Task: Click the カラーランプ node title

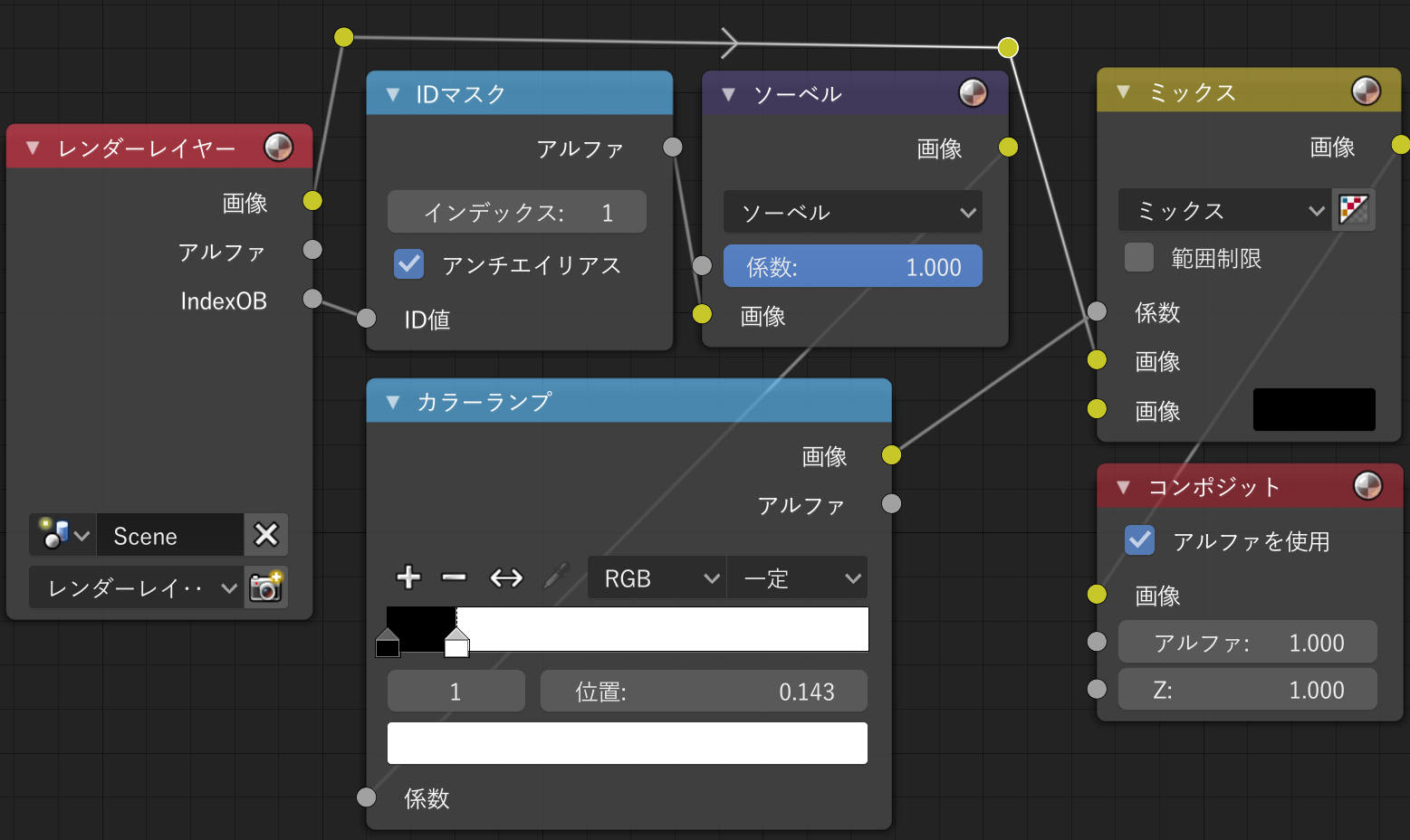Action: pos(484,402)
